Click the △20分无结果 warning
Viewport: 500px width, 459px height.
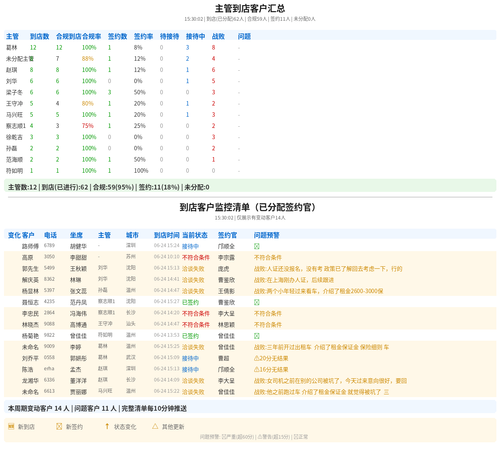[271, 358]
